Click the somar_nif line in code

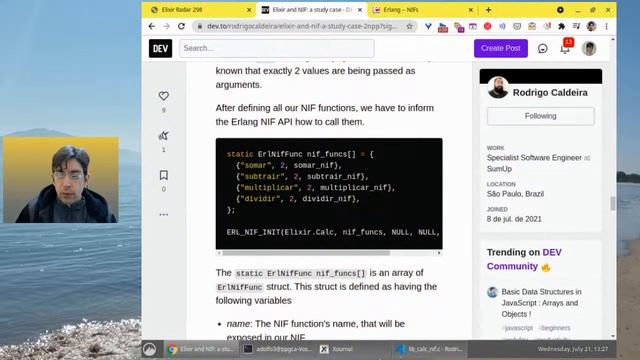coord(289,165)
